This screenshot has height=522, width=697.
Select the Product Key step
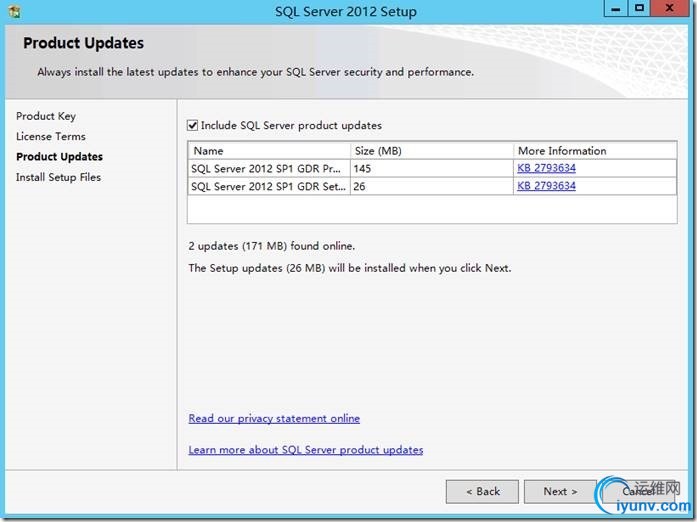coord(46,116)
